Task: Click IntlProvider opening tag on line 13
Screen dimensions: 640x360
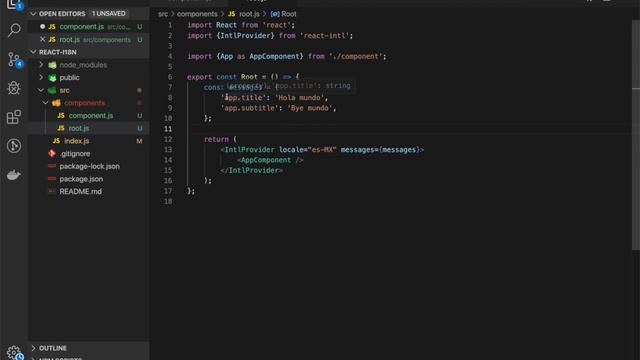Action: pyautogui.click(x=249, y=150)
